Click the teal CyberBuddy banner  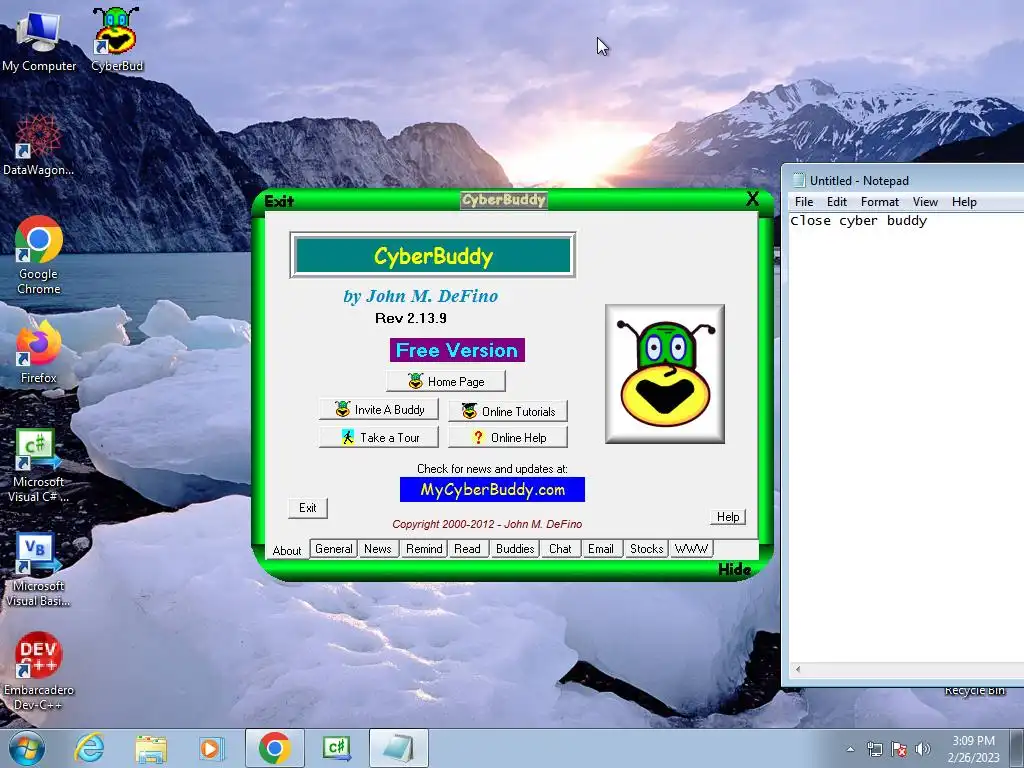pyautogui.click(x=433, y=255)
